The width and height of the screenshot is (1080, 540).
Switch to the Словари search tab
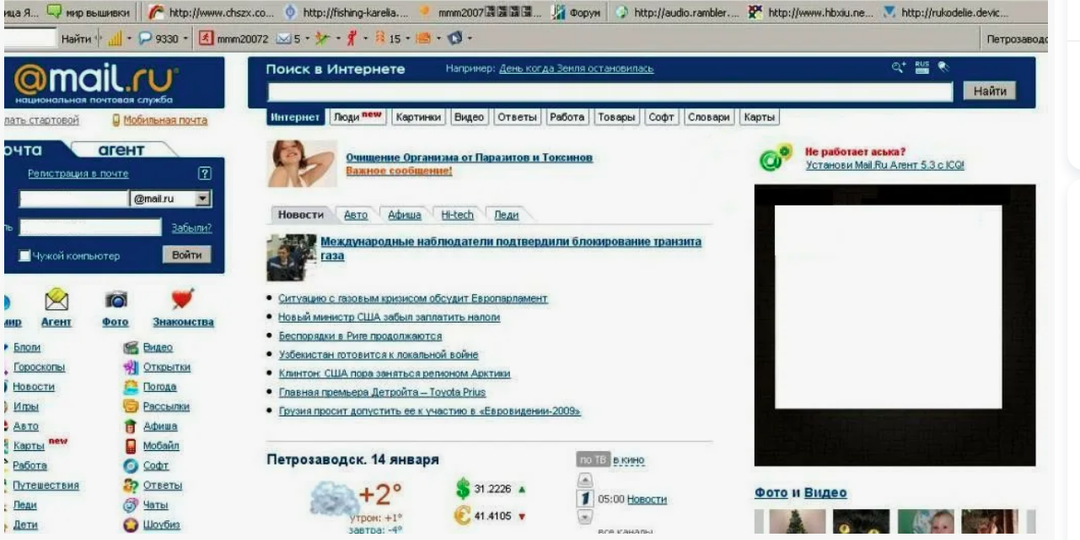coord(709,118)
